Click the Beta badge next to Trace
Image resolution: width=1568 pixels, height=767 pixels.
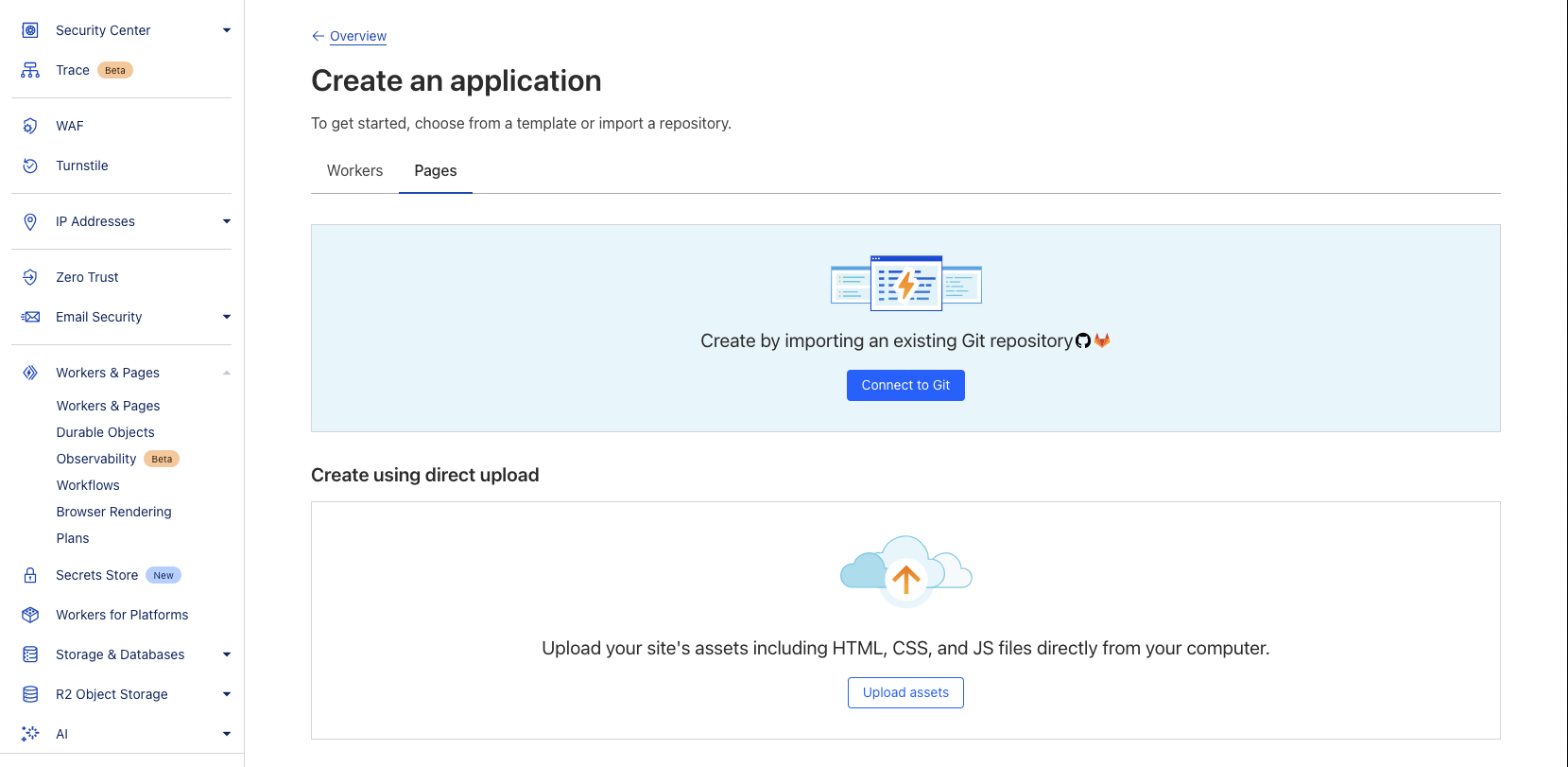click(115, 70)
